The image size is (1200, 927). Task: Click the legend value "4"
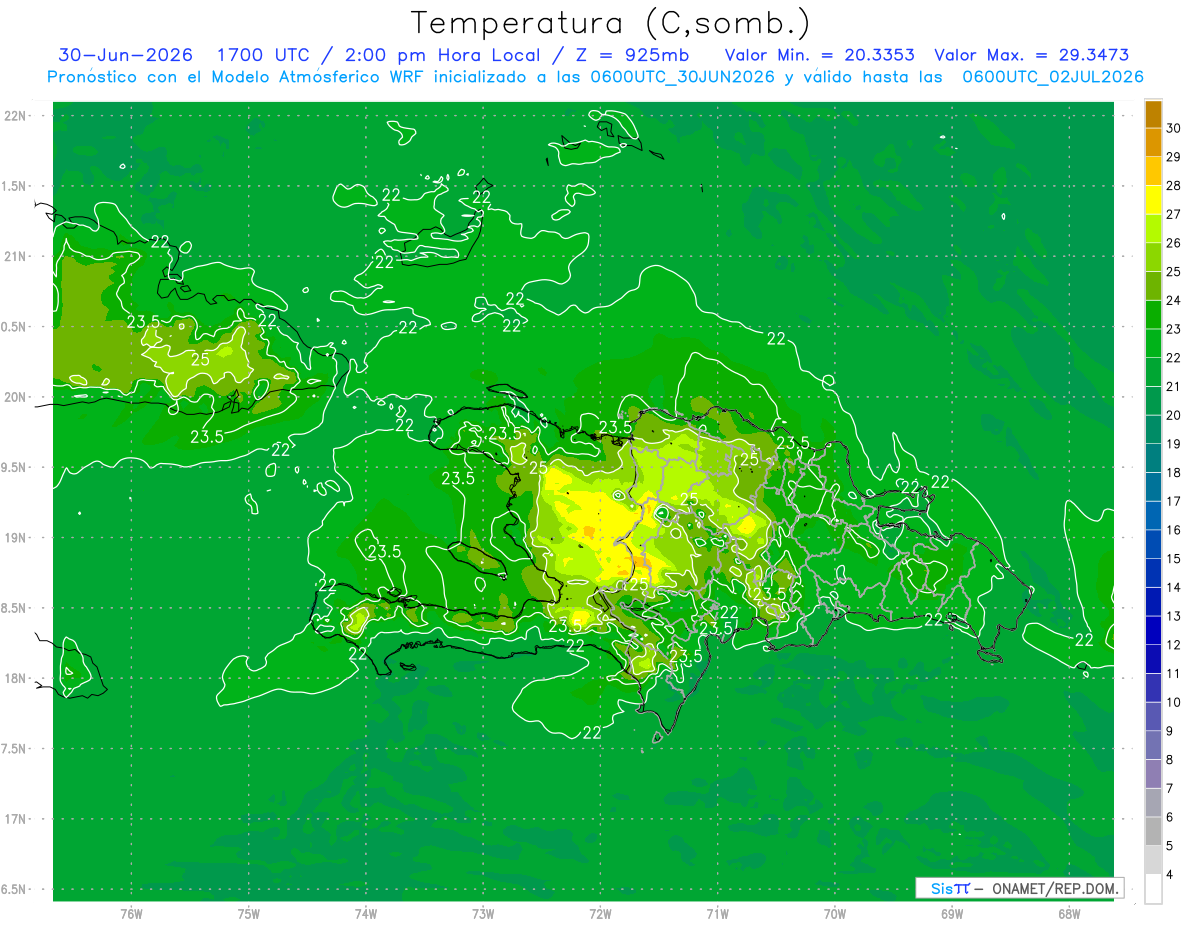[1171, 874]
